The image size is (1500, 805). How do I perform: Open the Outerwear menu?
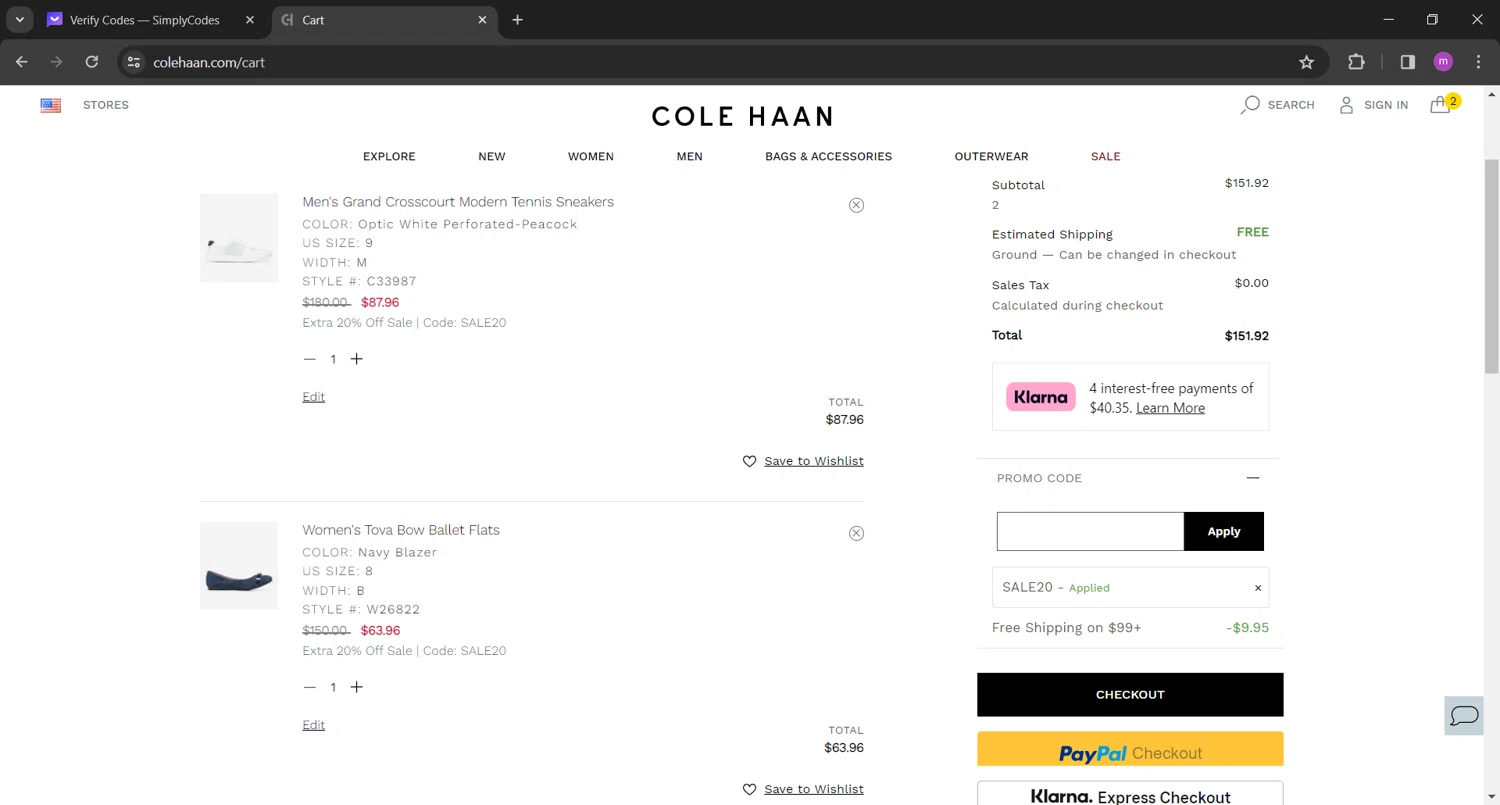pyautogui.click(x=991, y=157)
